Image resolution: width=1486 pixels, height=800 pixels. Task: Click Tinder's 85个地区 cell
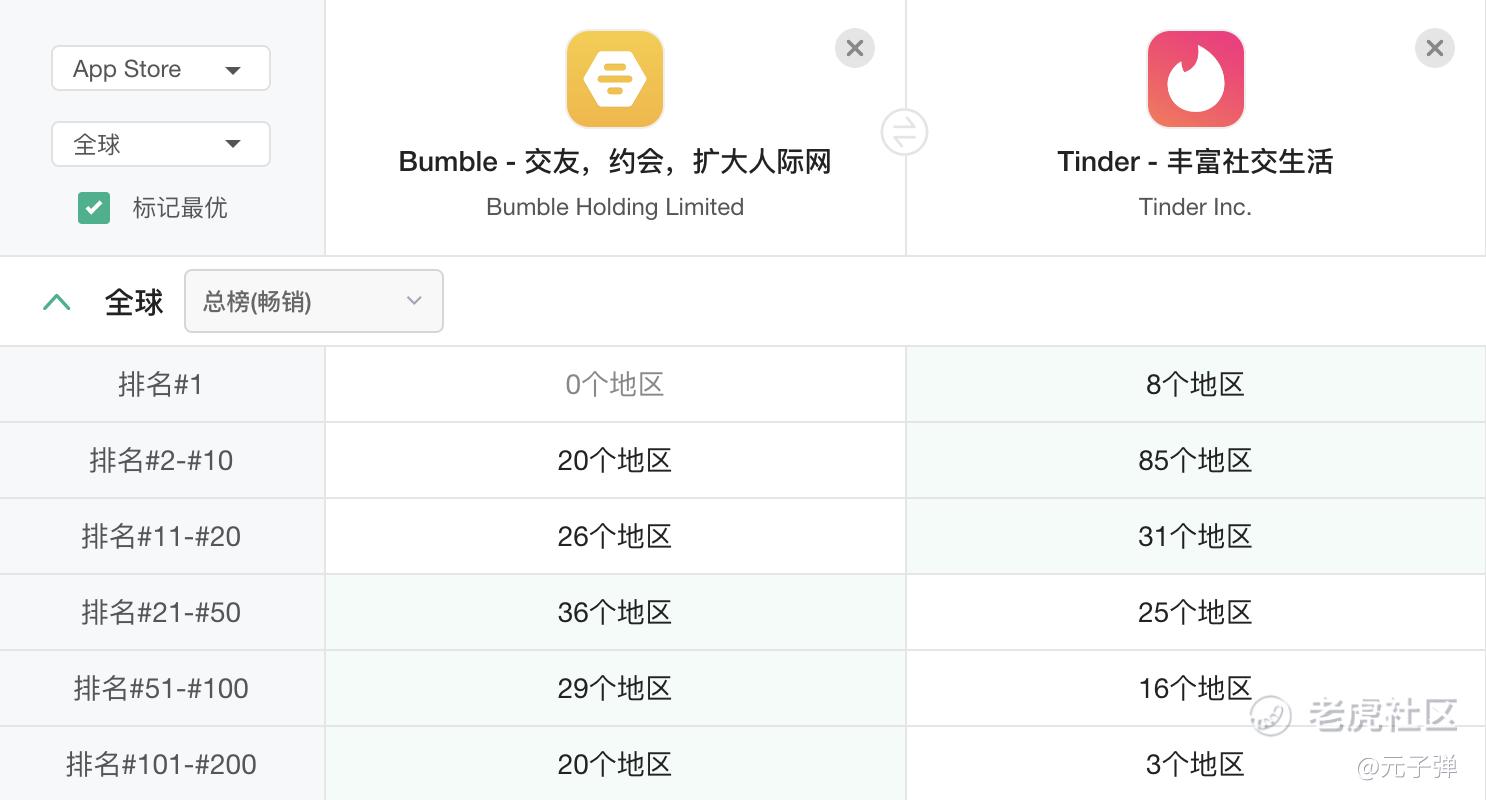[x=1195, y=460]
